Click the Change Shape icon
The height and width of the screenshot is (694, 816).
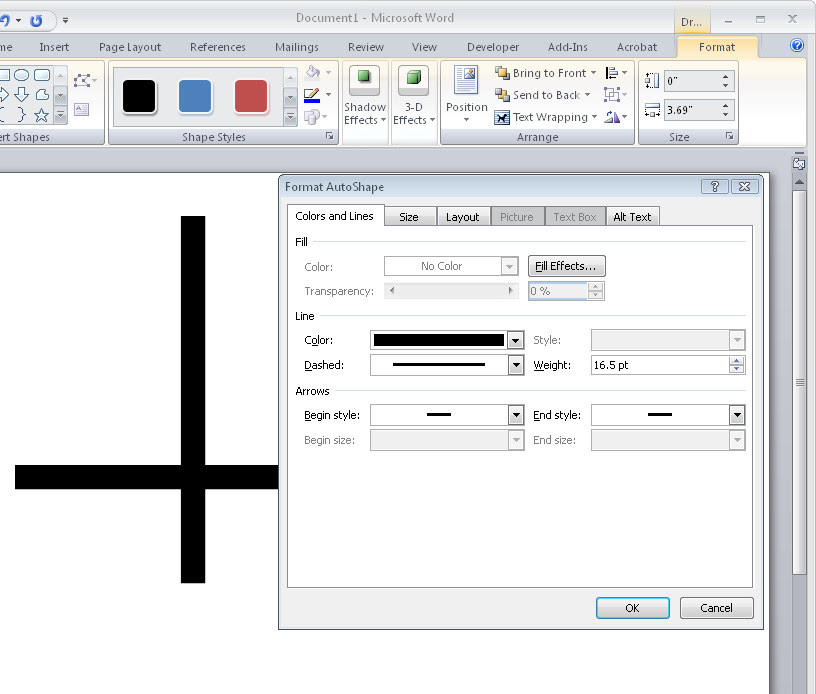tap(312, 117)
